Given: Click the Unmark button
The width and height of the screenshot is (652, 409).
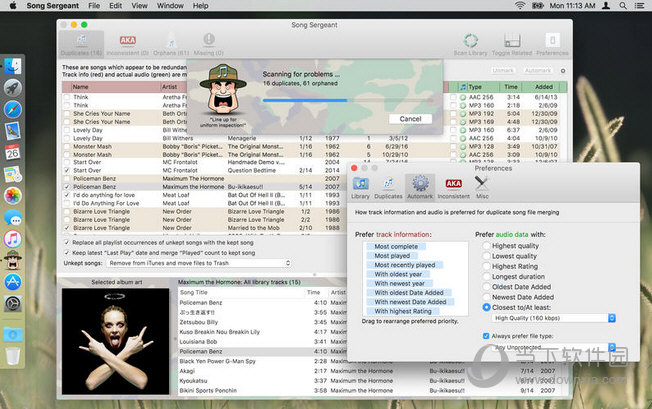Looking at the screenshot, I should [503, 71].
